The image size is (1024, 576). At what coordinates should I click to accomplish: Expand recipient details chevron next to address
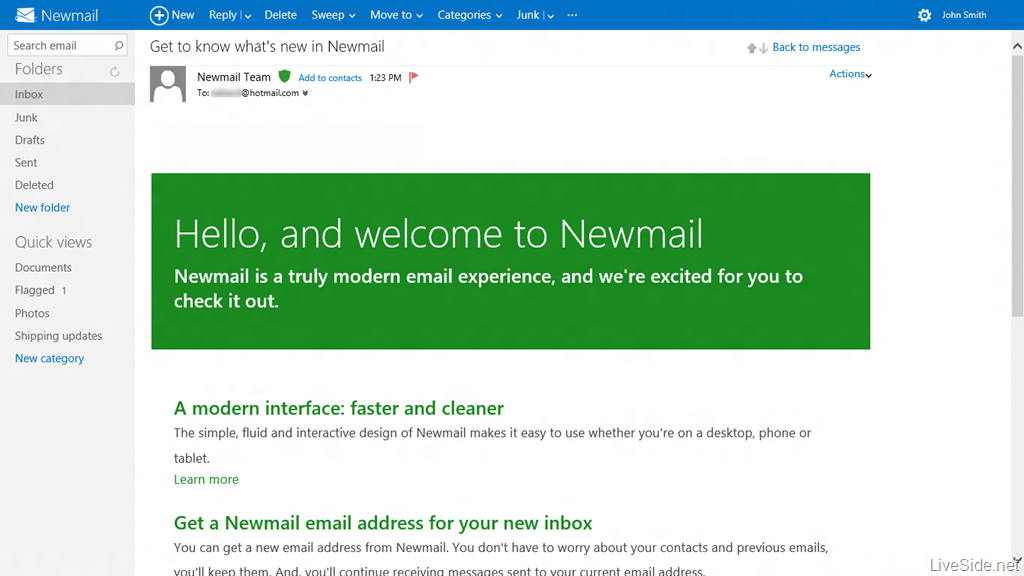[305, 94]
